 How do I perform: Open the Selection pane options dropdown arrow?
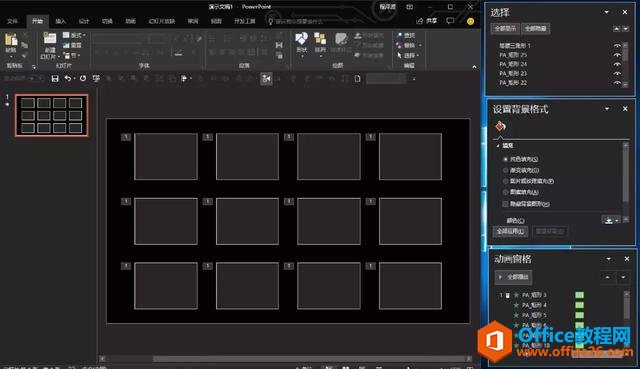[607, 12]
